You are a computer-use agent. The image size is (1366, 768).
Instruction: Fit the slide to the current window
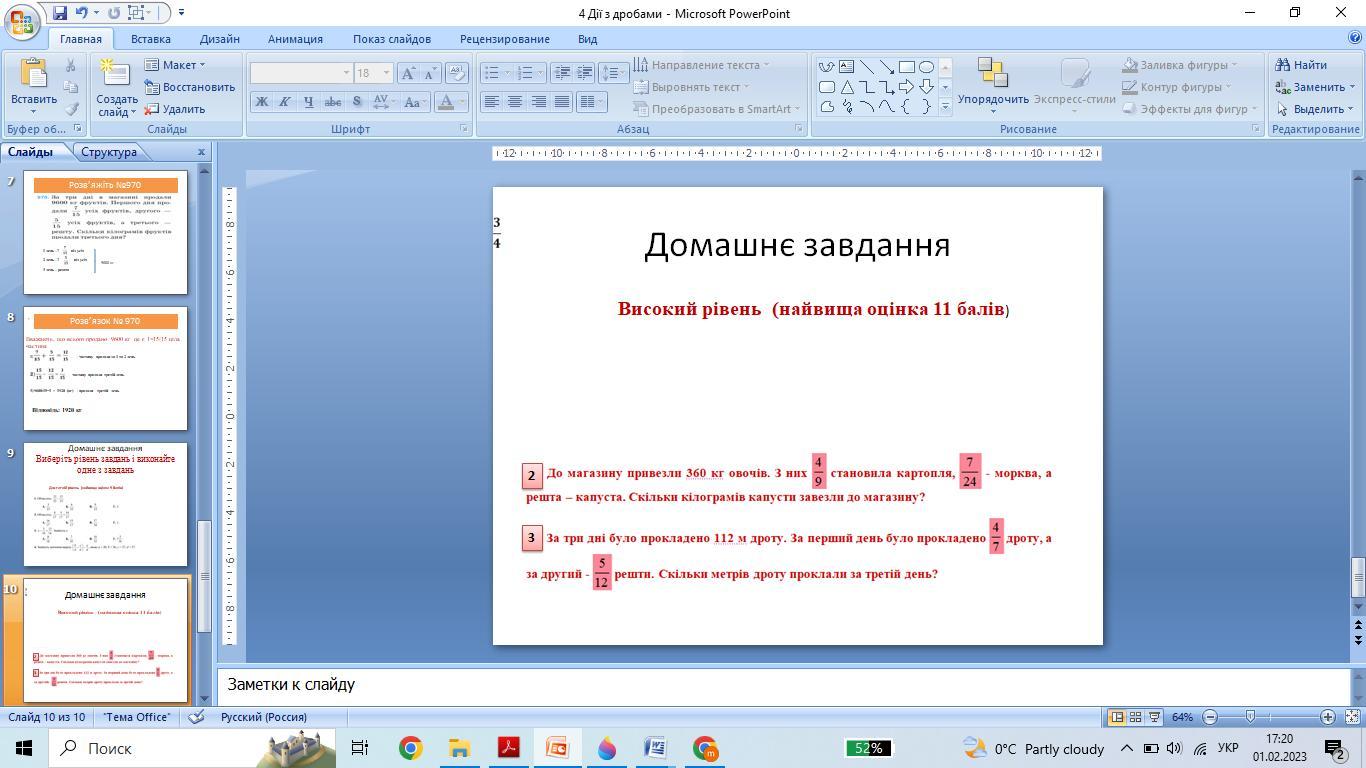point(1352,717)
